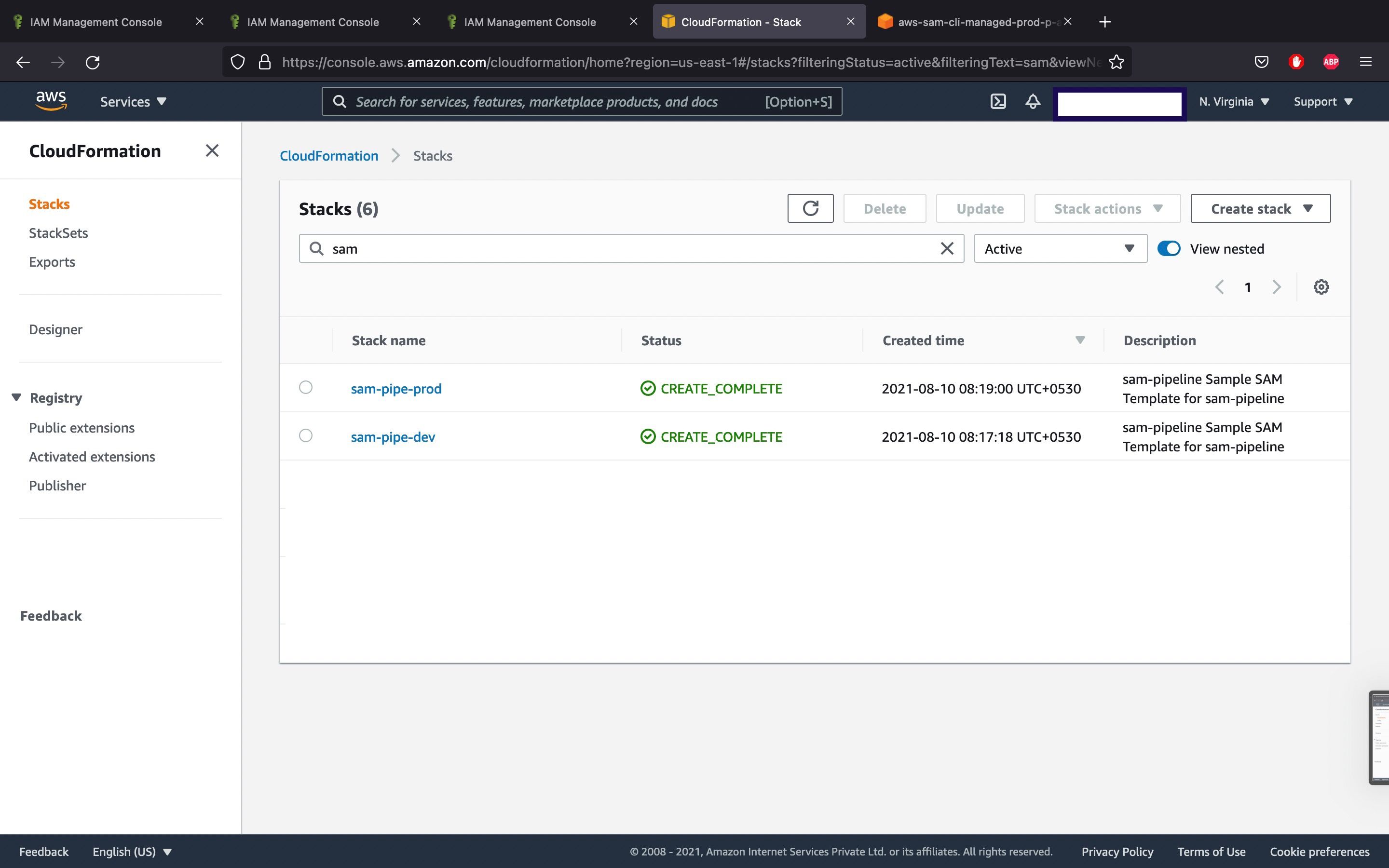Open table preferences gear icon

pyautogui.click(x=1321, y=287)
